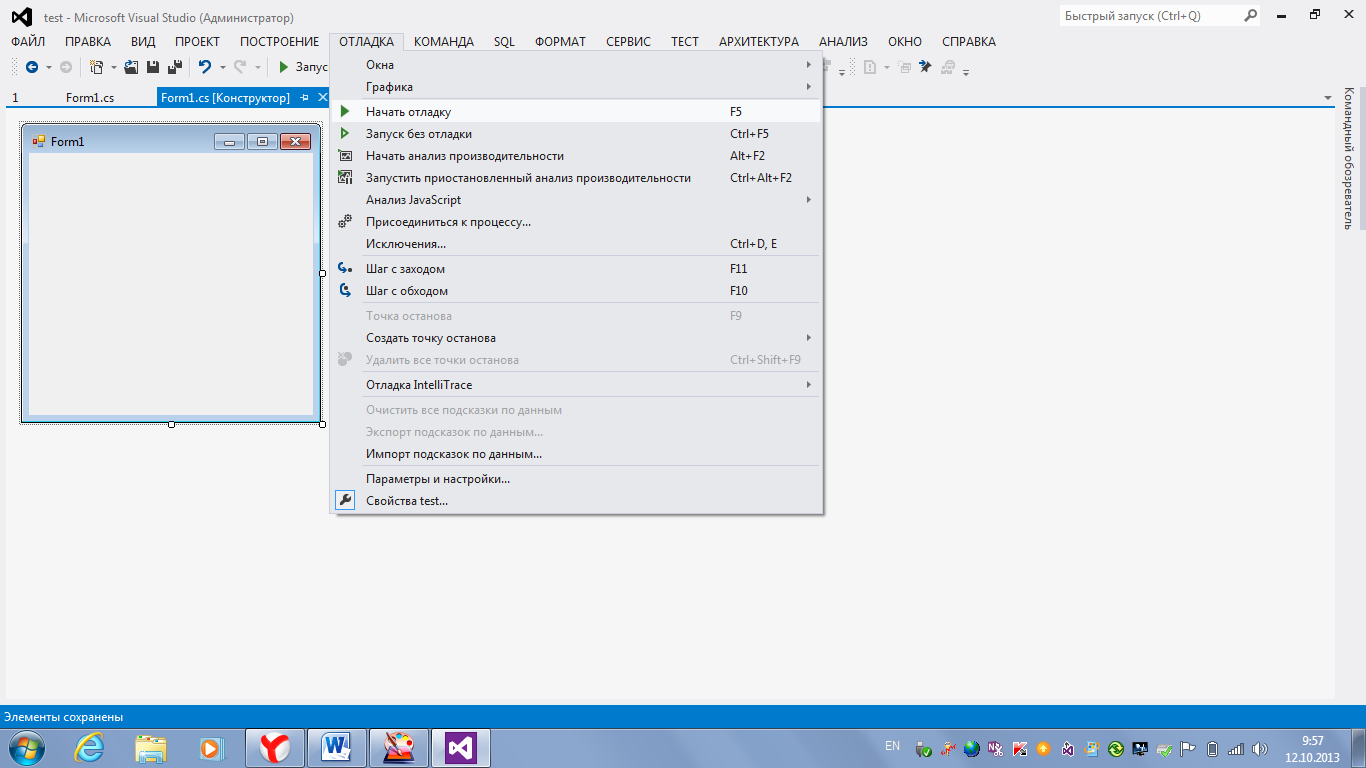Open the ПРАВКА menu

(x=88, y=42)
